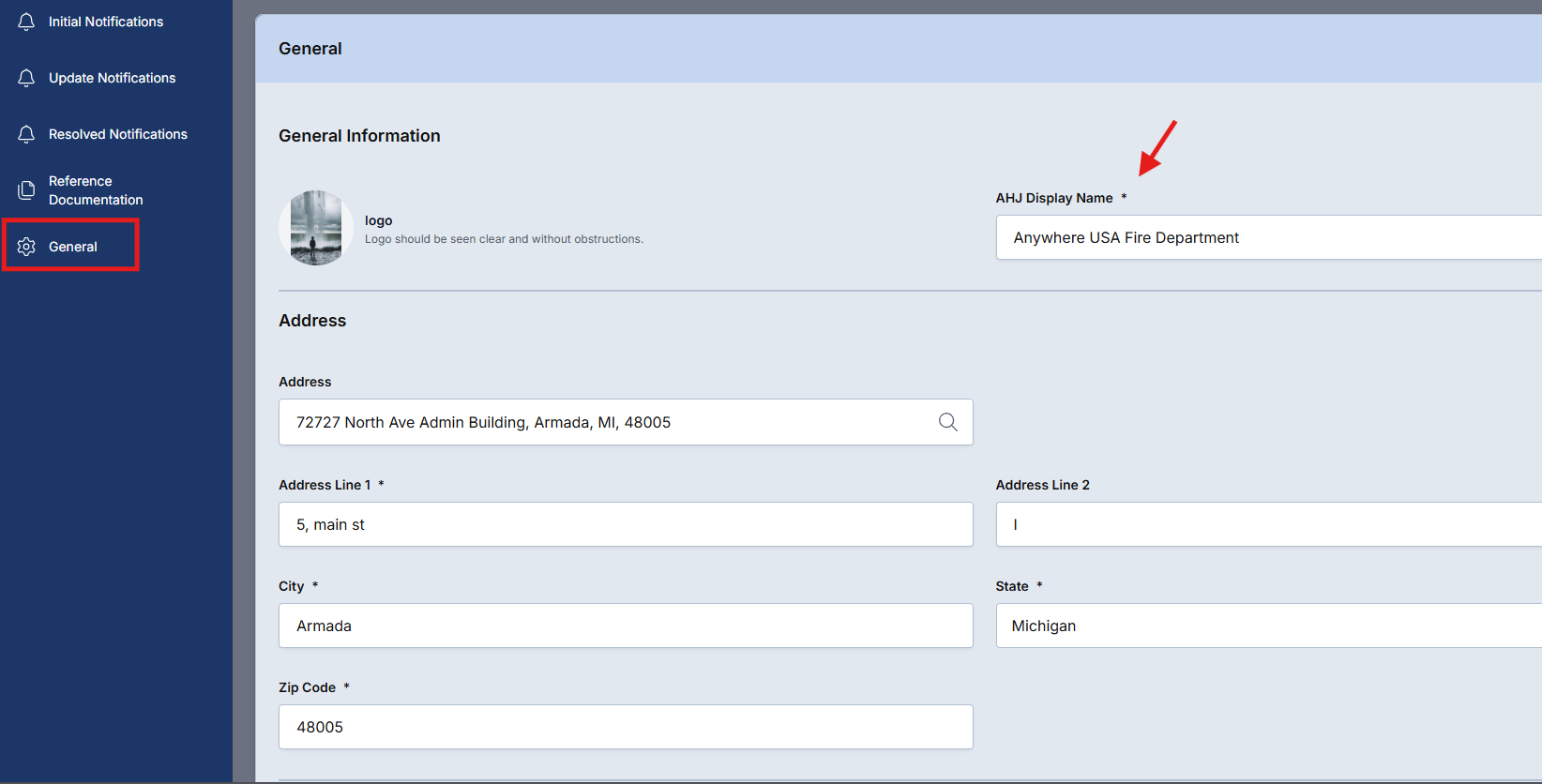1542x784 pixels.
Task: Click the City input field
Action: pyautogui.click(x=626, y=626)
